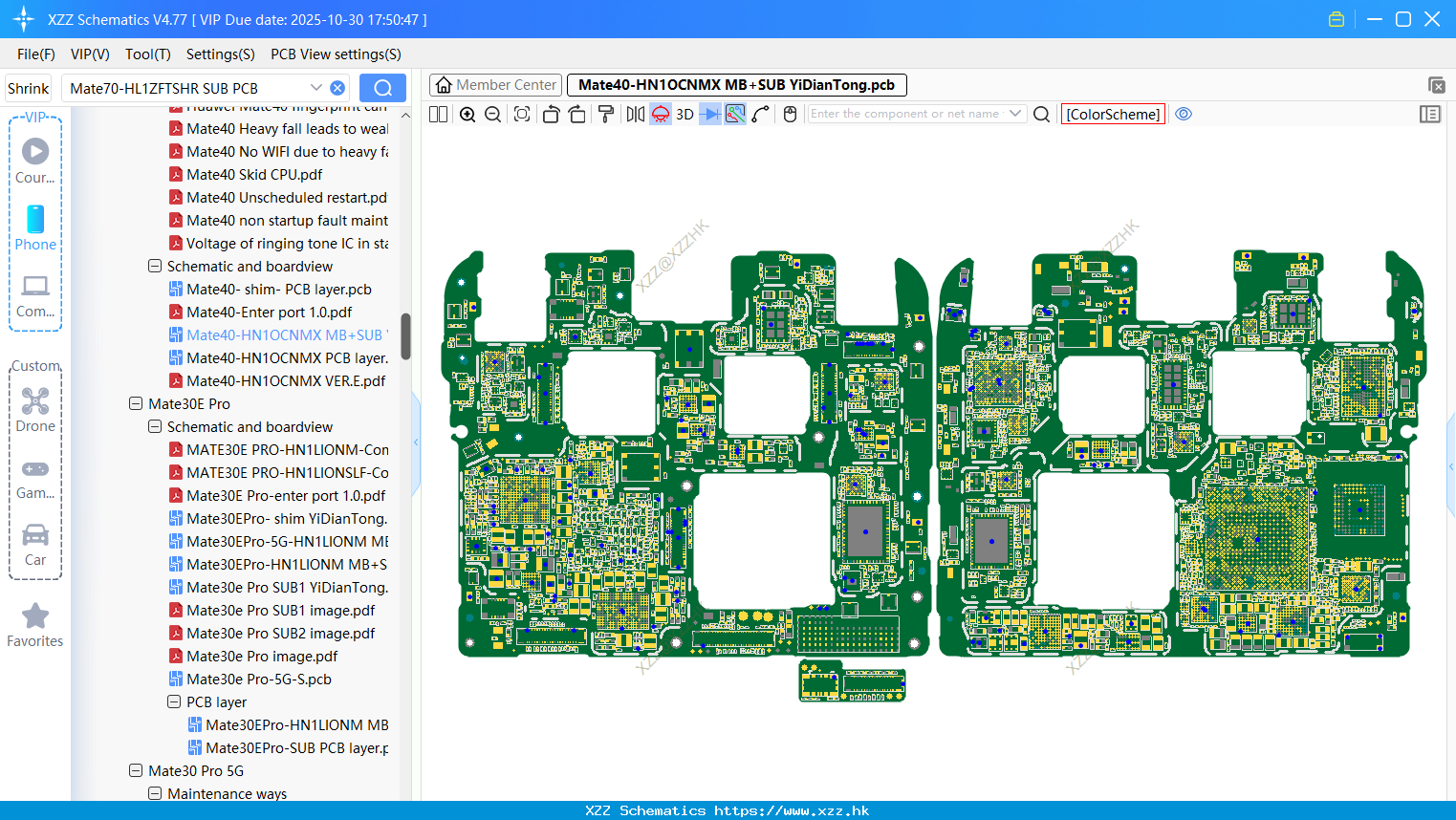Image resolution: width=1456 pixels, height=820 pixels.
Task: Open Favorites in sidebar
Action: click(35, 626)
